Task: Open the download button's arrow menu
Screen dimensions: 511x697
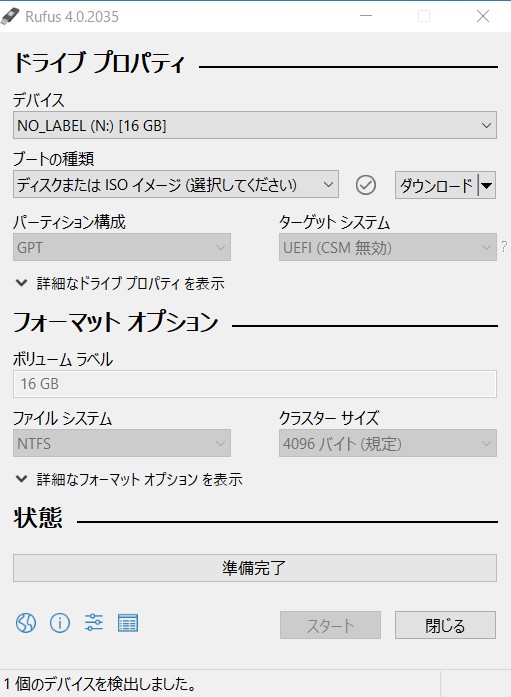Action: point(487,185)
